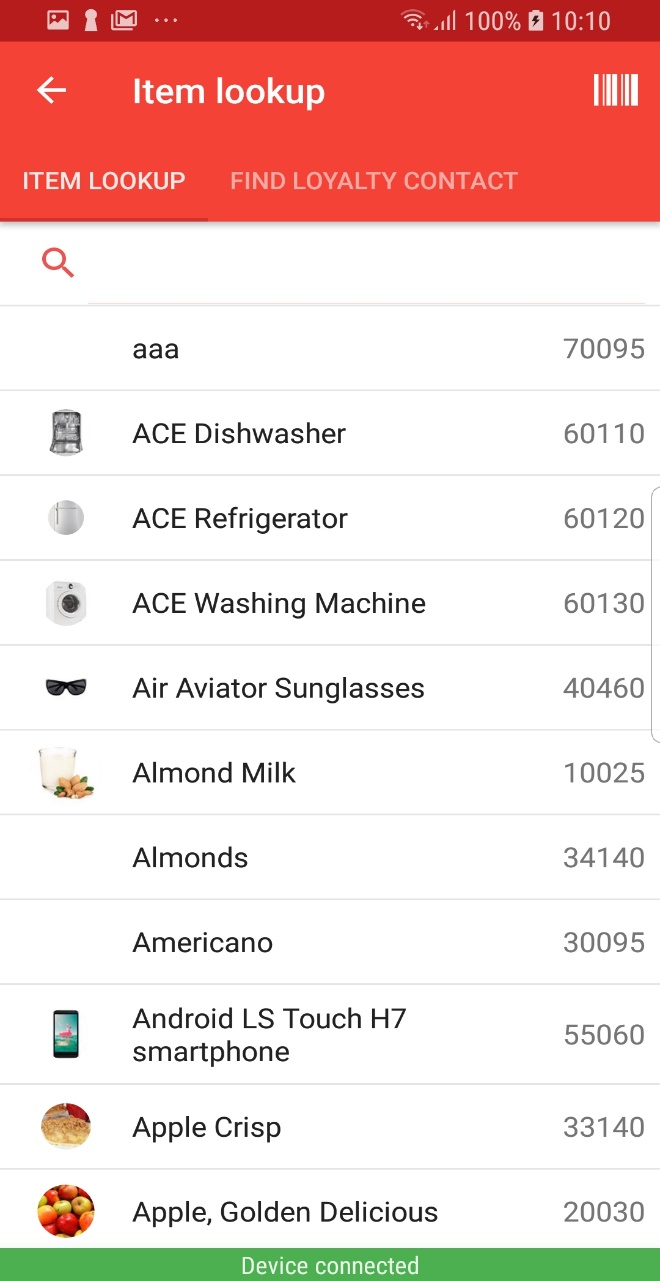The width and height of the screenshot is (660, 1281).
Task: Select the Almond Milk picture
Action: (x=66, y=773)
